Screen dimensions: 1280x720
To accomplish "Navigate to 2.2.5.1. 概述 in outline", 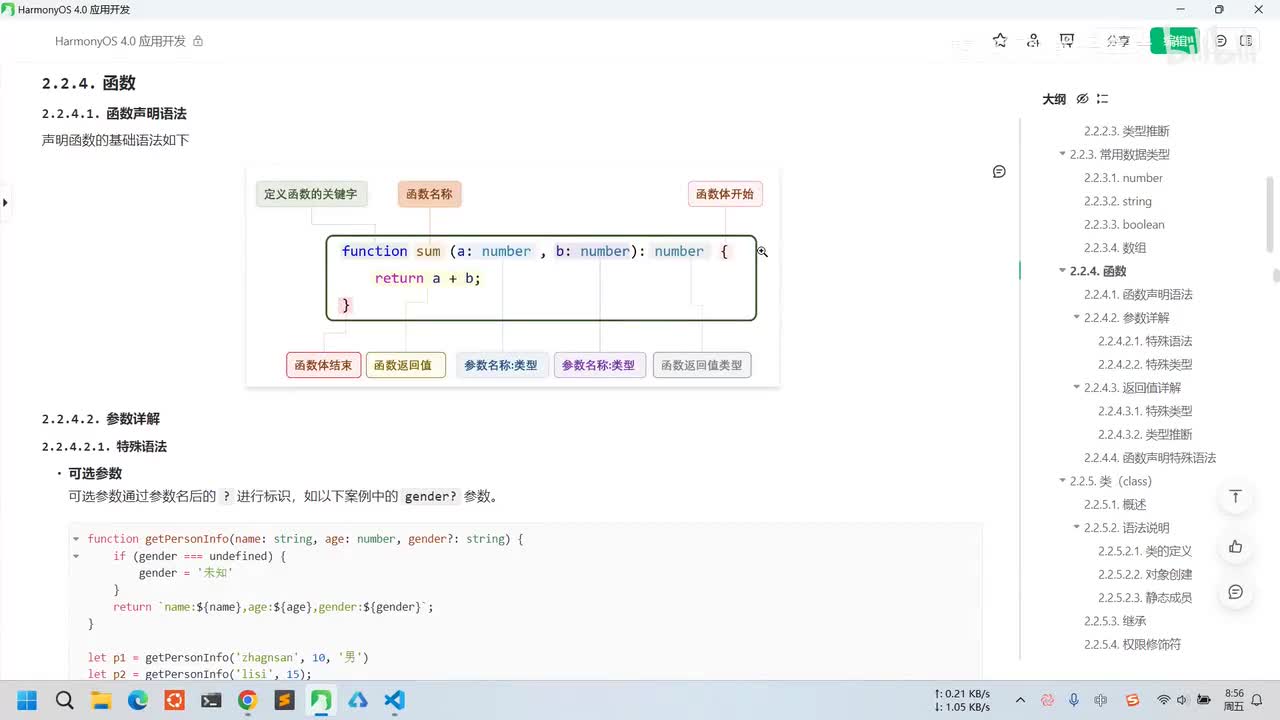I will (x=1115, y=505).
